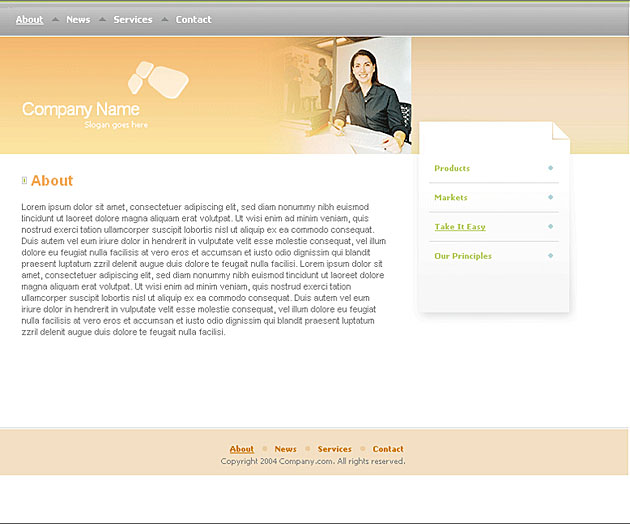The image size is (630, 524).
Task: Open the Services link in the footer
Action: point(335,449)
